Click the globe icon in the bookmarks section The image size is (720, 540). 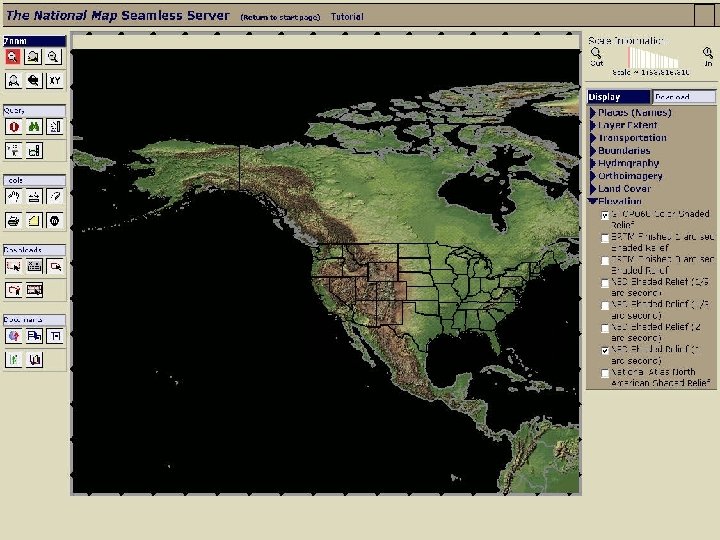(x=13, y=336)
